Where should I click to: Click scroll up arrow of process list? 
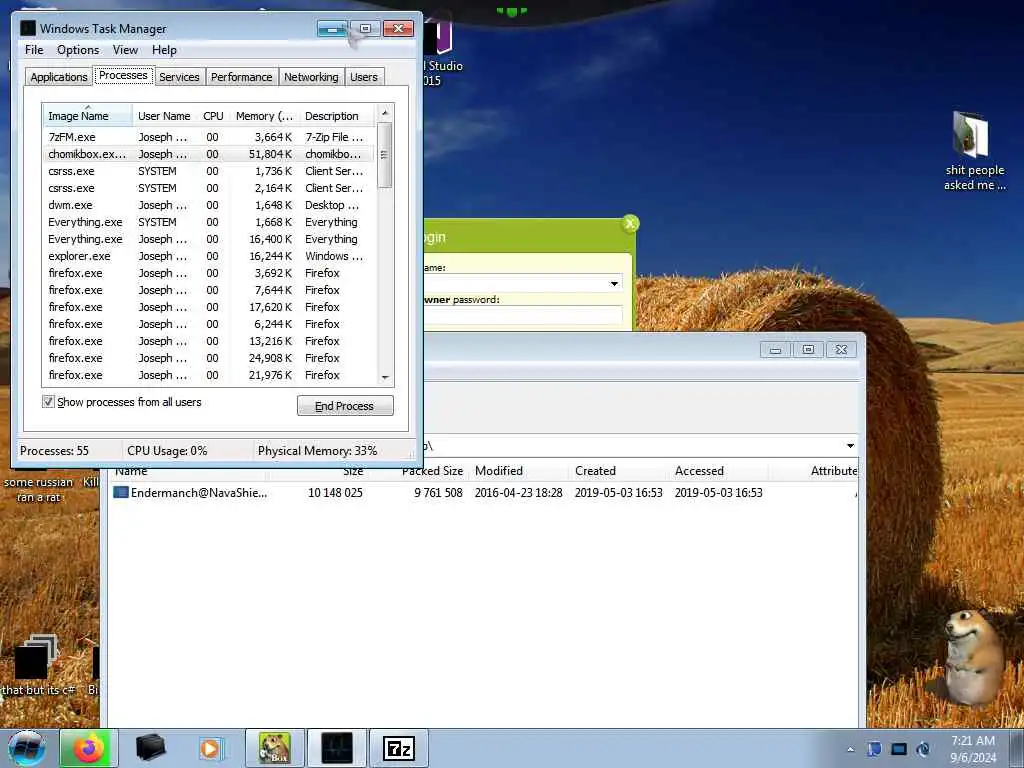point(385,113)
